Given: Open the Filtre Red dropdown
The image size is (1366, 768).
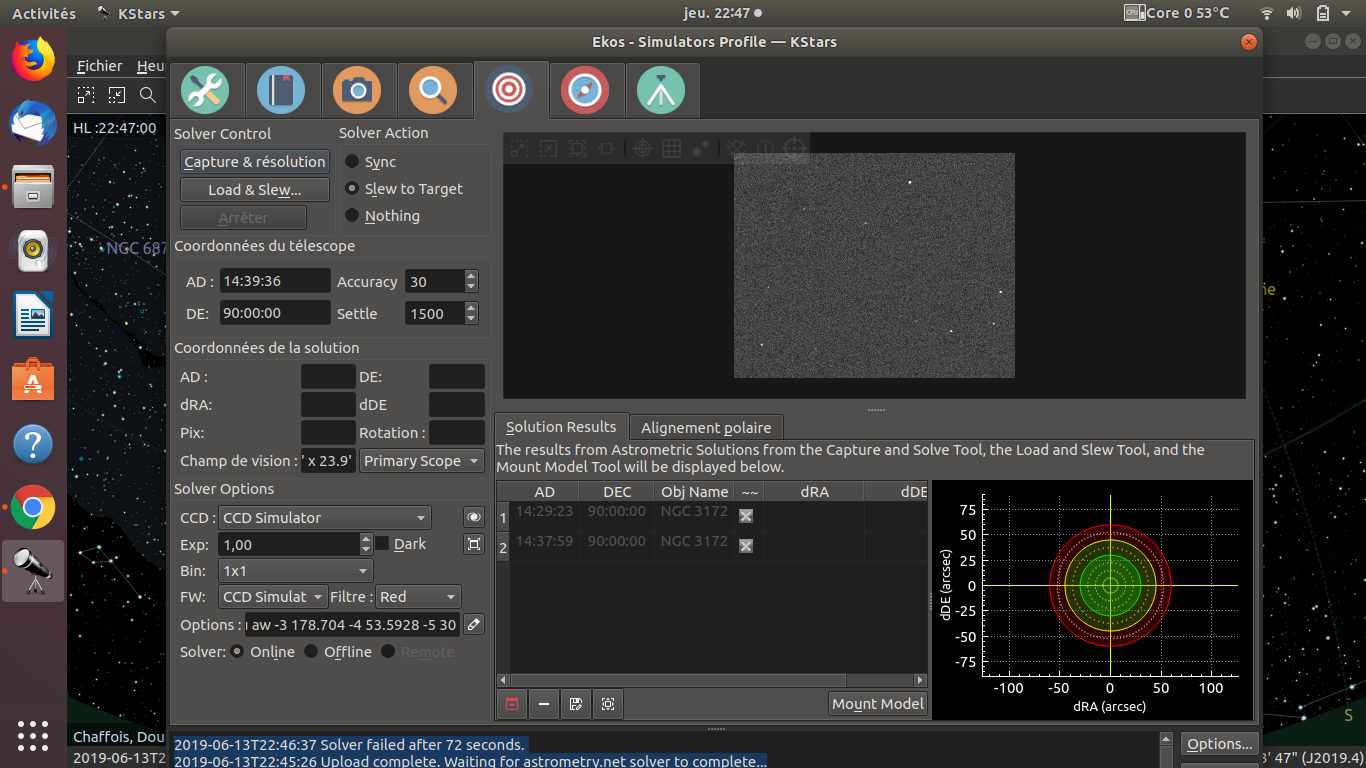Looking at the screenshot, I should (x=418, y=597).
